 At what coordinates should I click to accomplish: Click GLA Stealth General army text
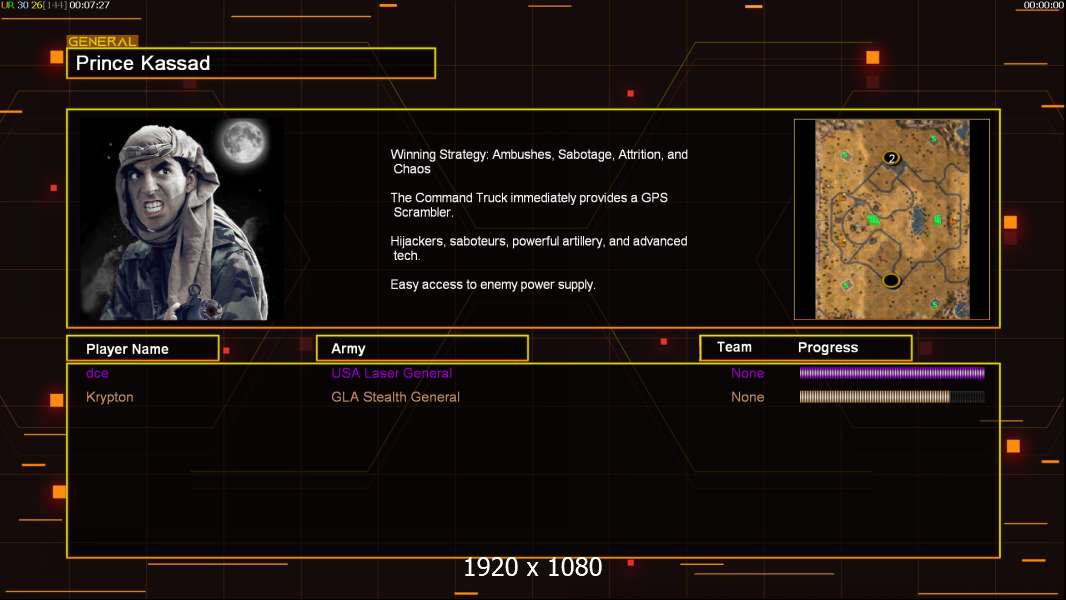(395, 397)
